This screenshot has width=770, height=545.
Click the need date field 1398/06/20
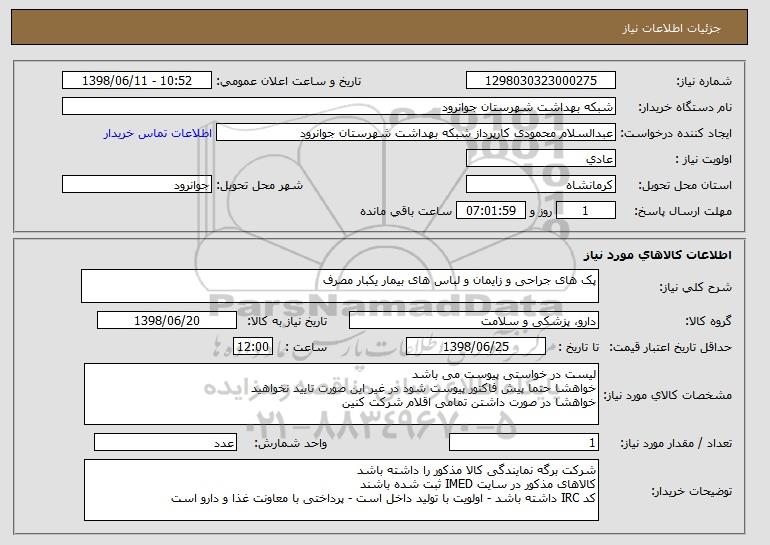tap(167, 321)
